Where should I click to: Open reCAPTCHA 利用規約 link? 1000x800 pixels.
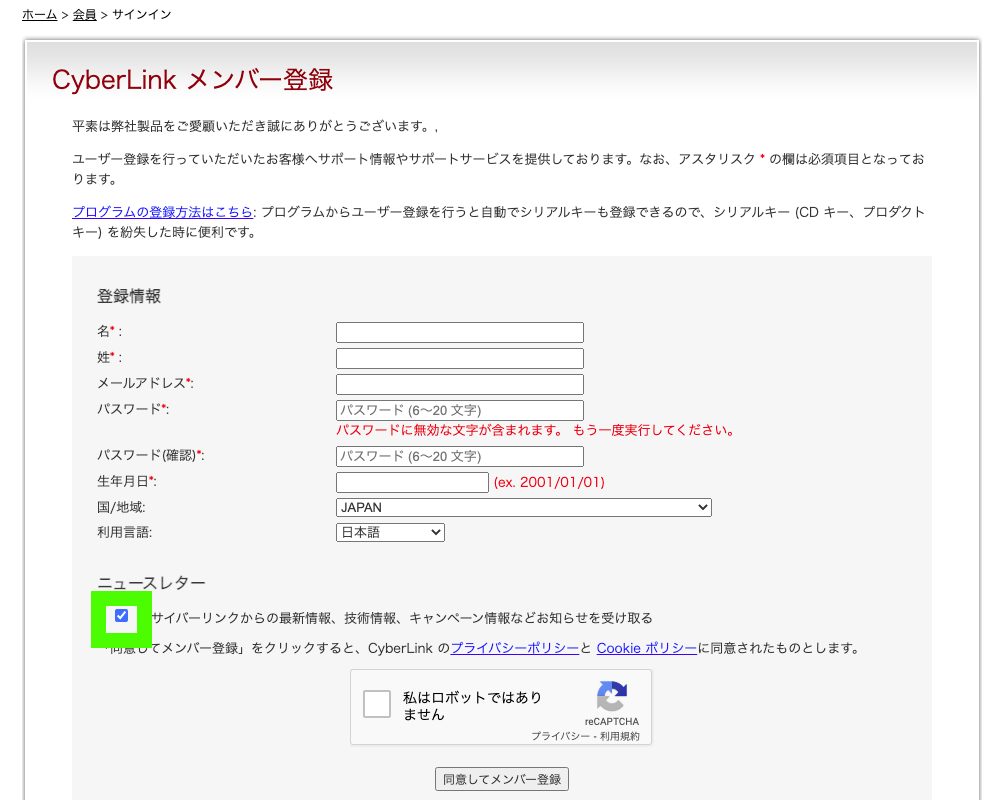tap(619, 736)
